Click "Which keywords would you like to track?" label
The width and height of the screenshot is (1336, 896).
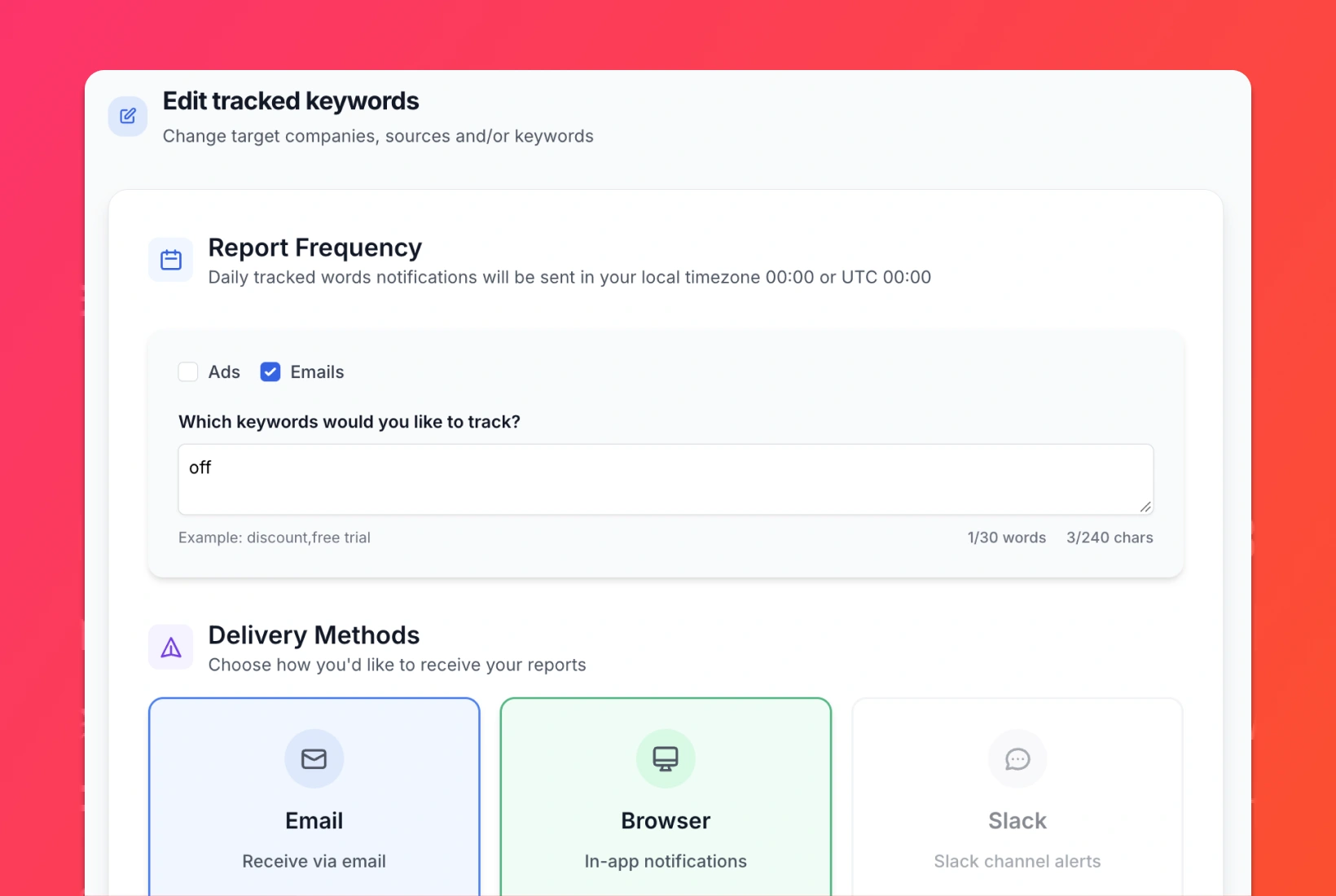pos(349,422)
